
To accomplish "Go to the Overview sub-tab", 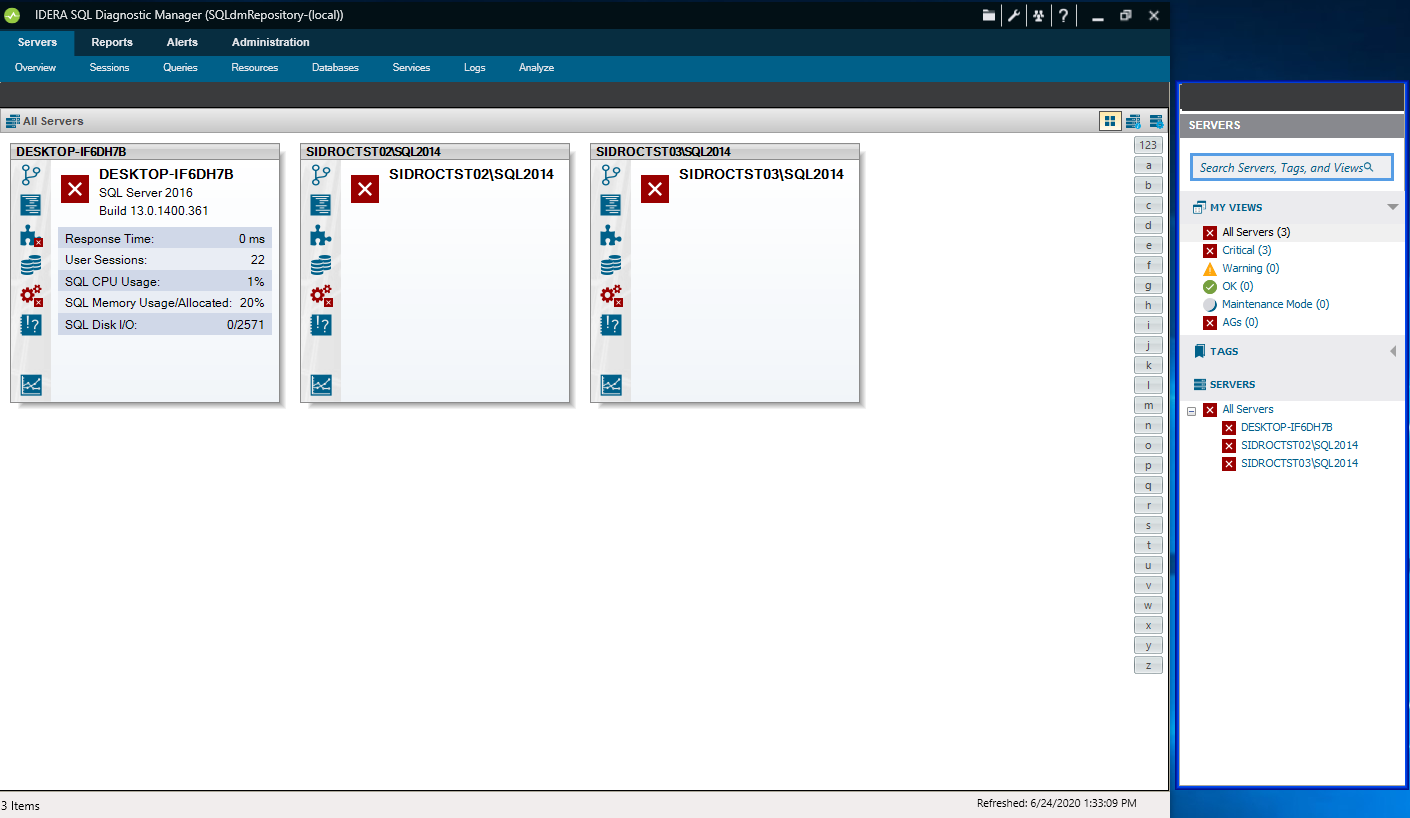I will coord(35,68).
